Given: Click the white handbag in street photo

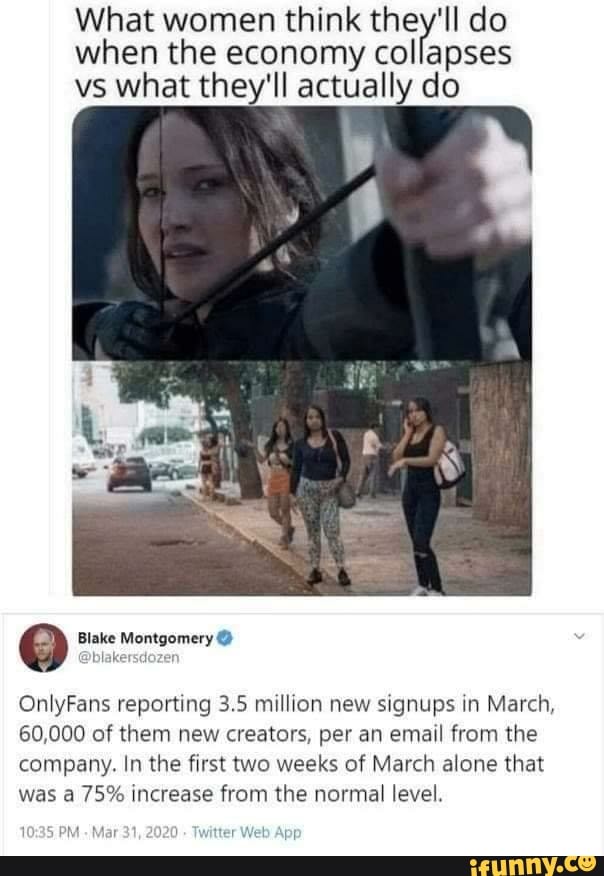Looking at the screenshot, I should [449, 465].
